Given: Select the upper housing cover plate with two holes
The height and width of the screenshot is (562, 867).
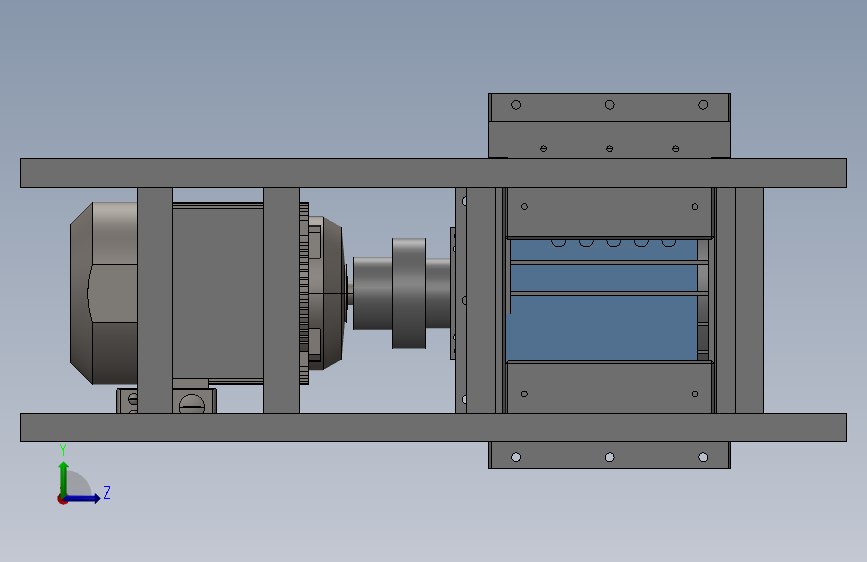Looking at the screenshot, I should (x=609, y=212).
